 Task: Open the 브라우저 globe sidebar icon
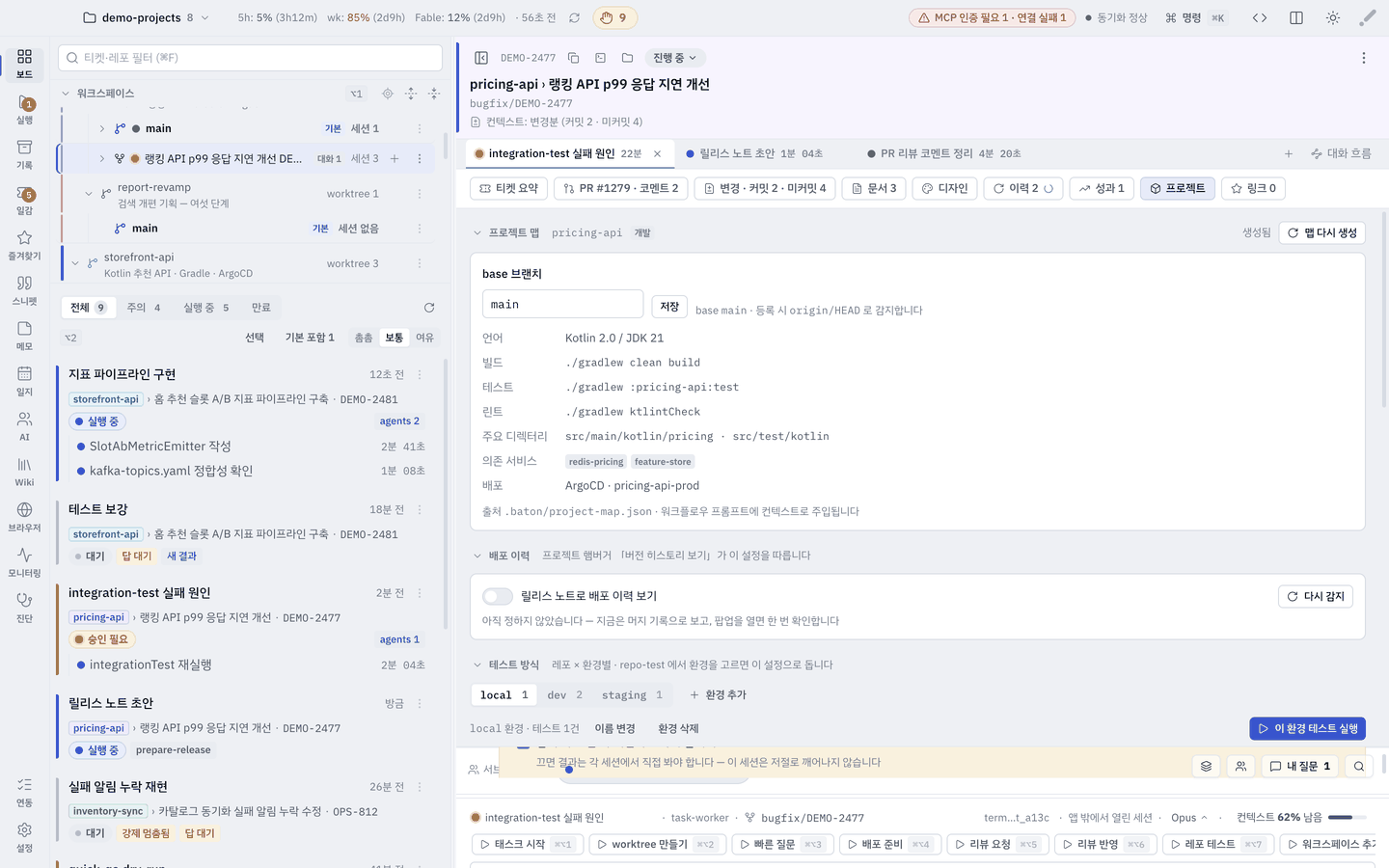[24, 517]
